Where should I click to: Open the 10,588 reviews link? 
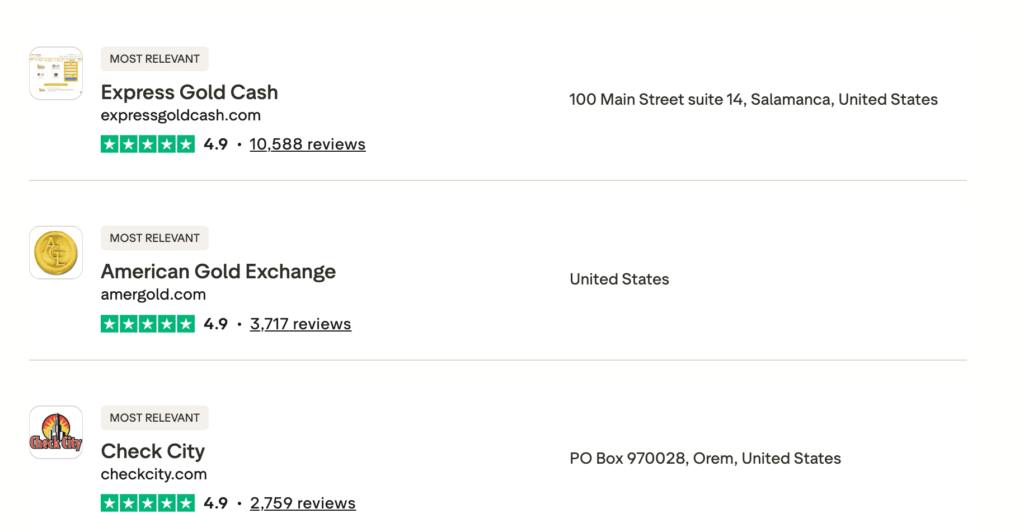[307, 144]
